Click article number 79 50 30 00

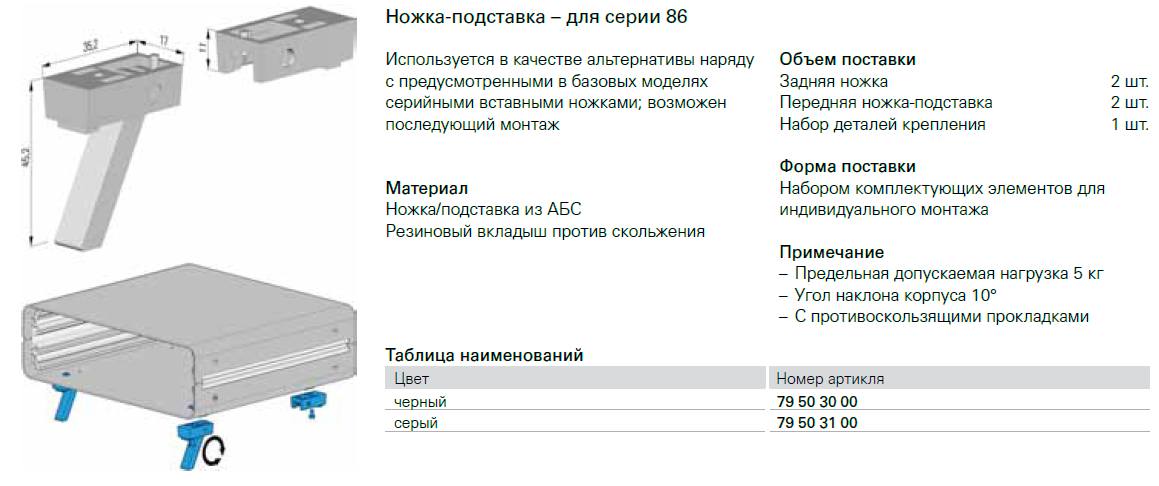coord(816,402)
